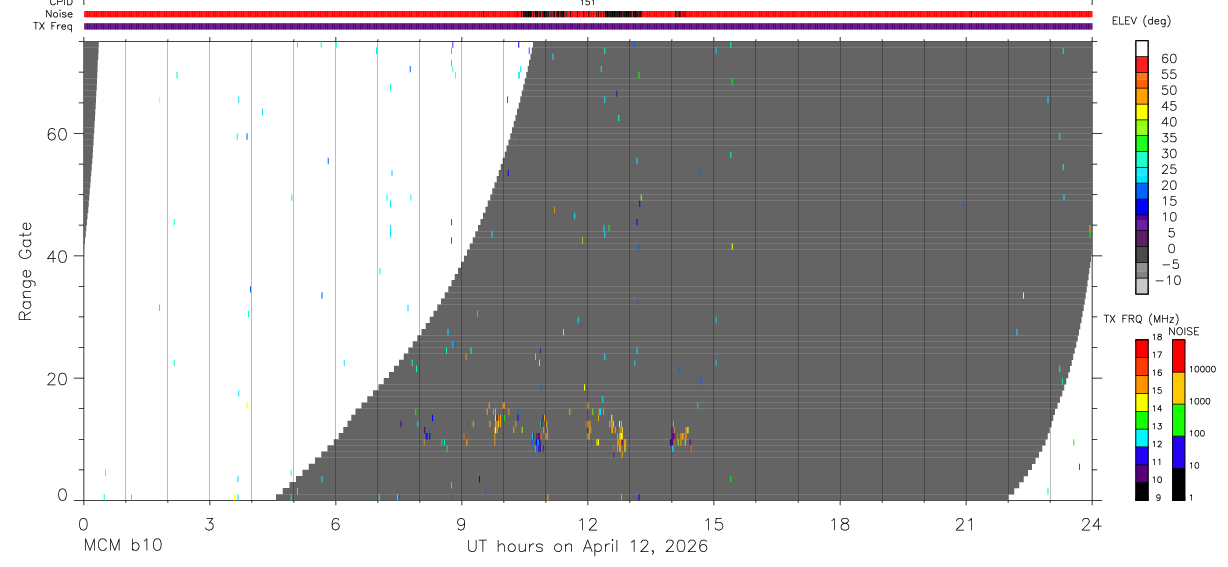Click the ELEV legend value '45'

[x=1168, y=105]
